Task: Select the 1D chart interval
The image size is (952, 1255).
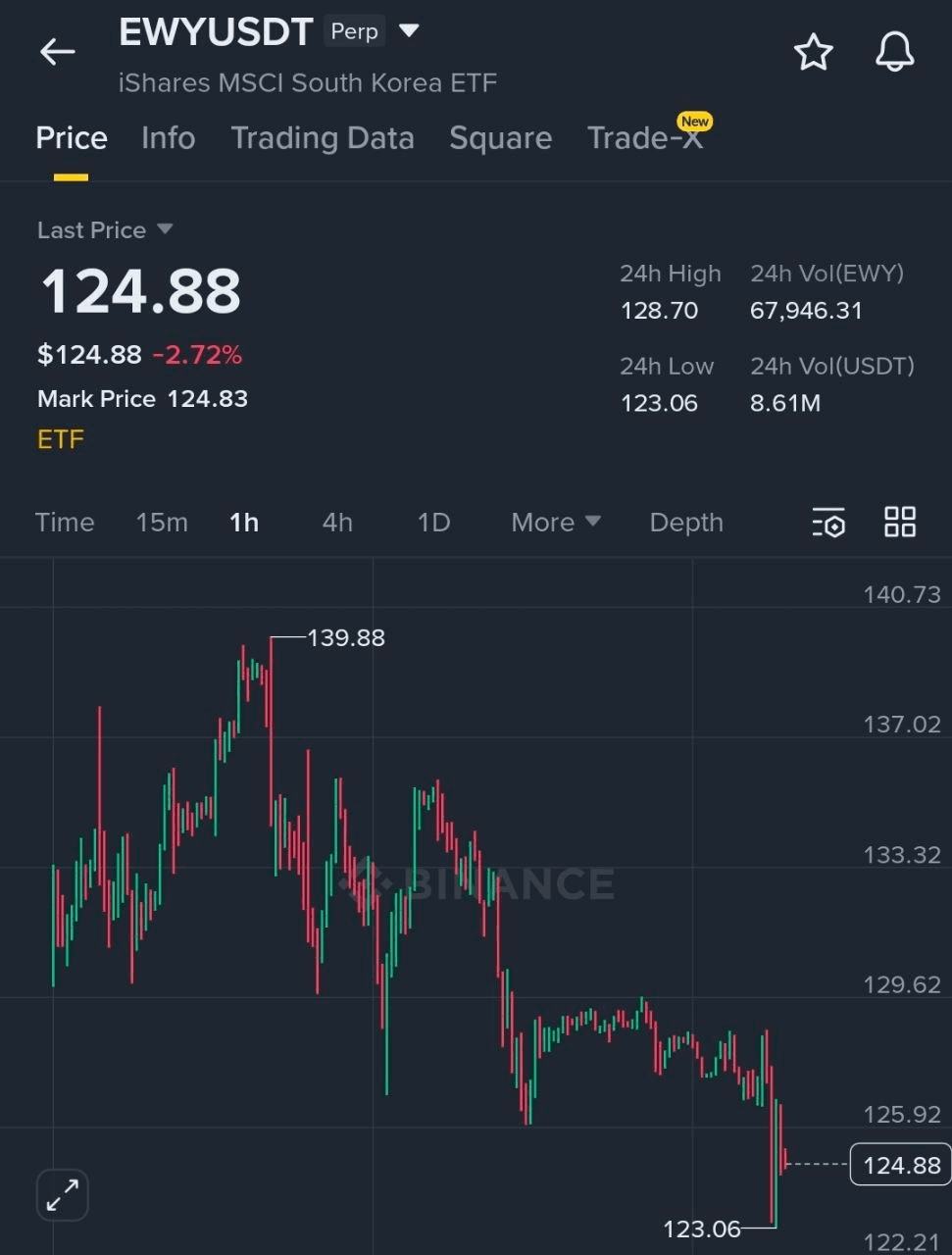Action: pyautogui.click(x=433, y=523)
